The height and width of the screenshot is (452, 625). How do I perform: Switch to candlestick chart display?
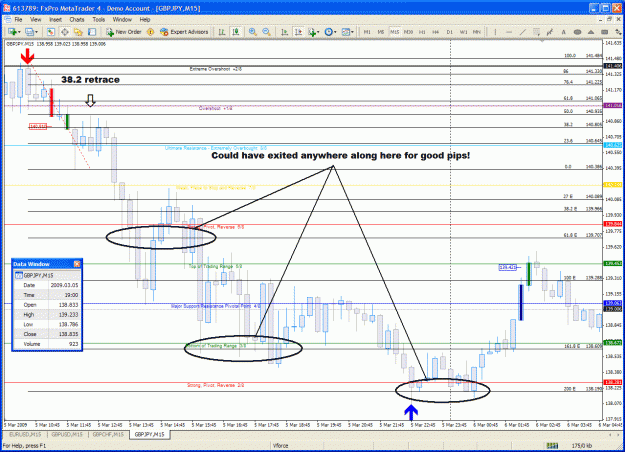[236, 32]
